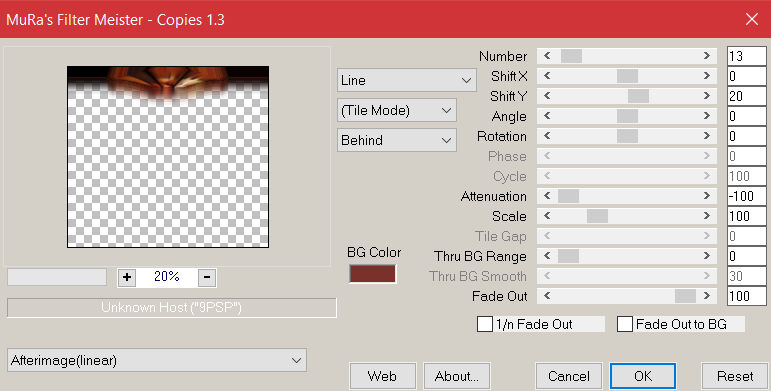Click the Number value field showing 13

(x=746, y=56)
